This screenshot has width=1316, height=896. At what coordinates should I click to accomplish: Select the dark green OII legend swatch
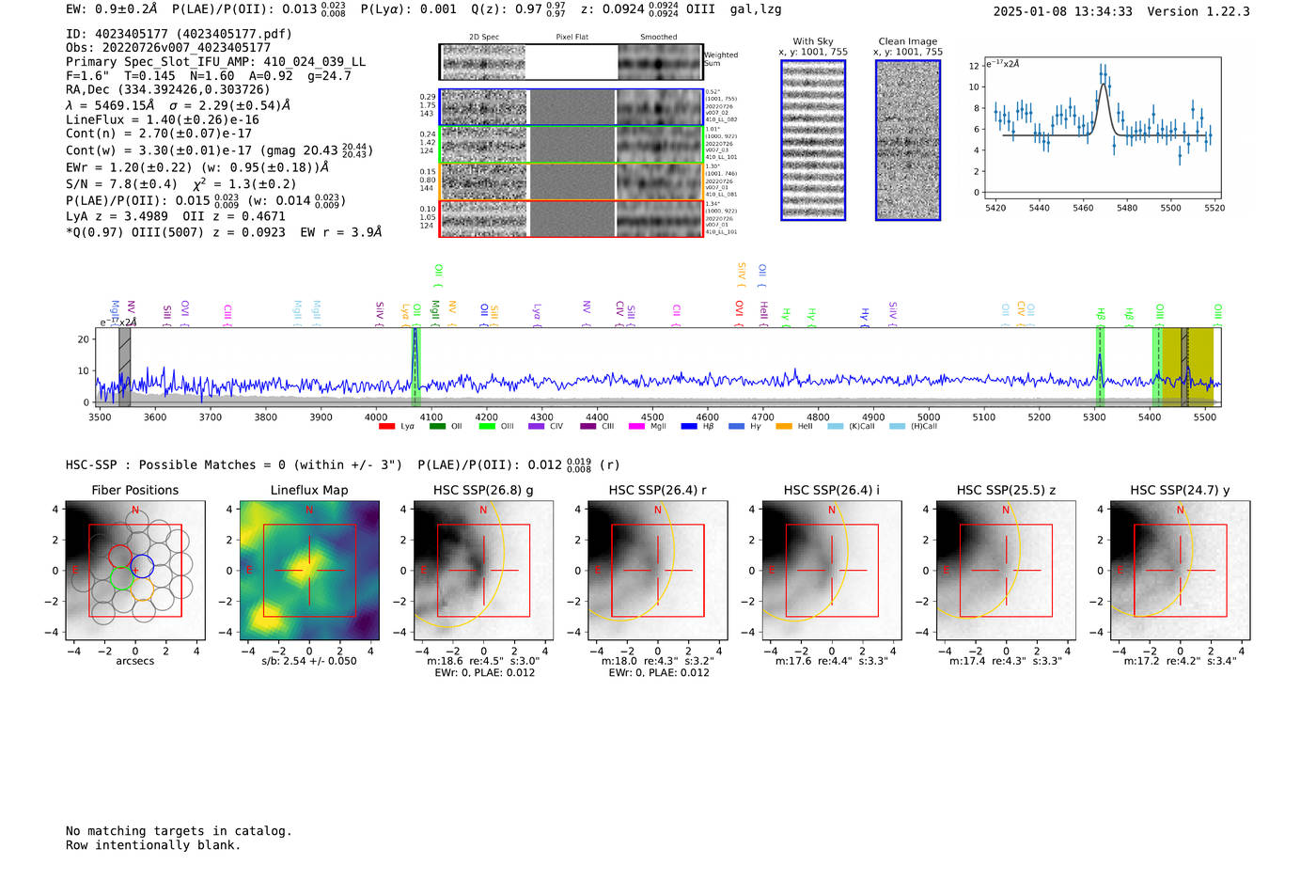pyautogui.click(x=436, y=427)
